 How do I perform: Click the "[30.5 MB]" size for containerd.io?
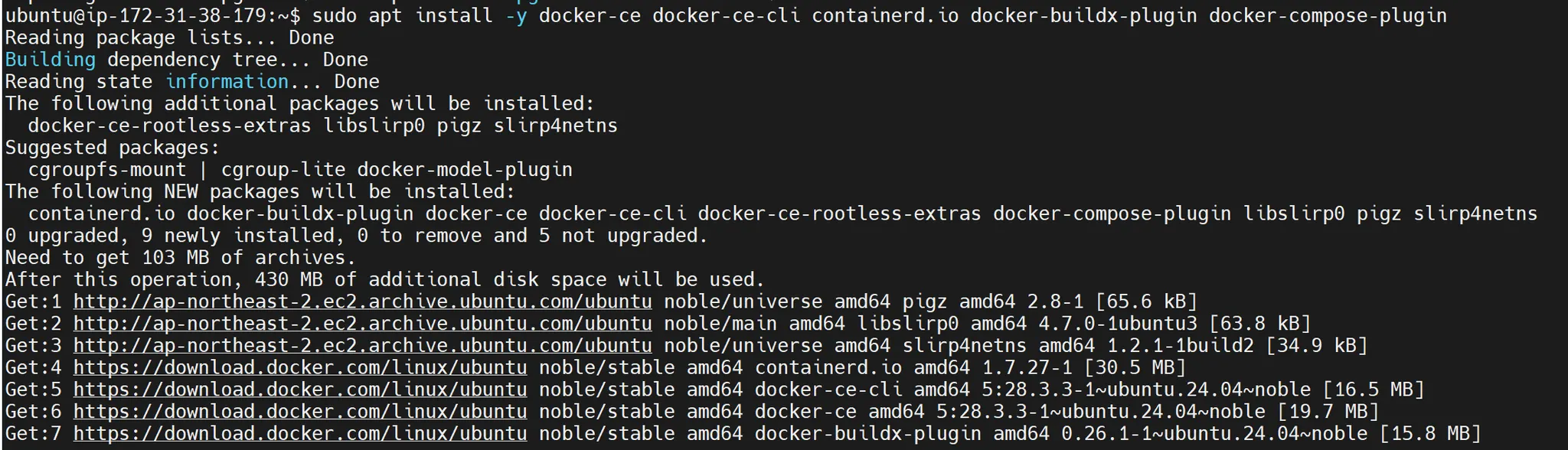[x=1135, y=368]
